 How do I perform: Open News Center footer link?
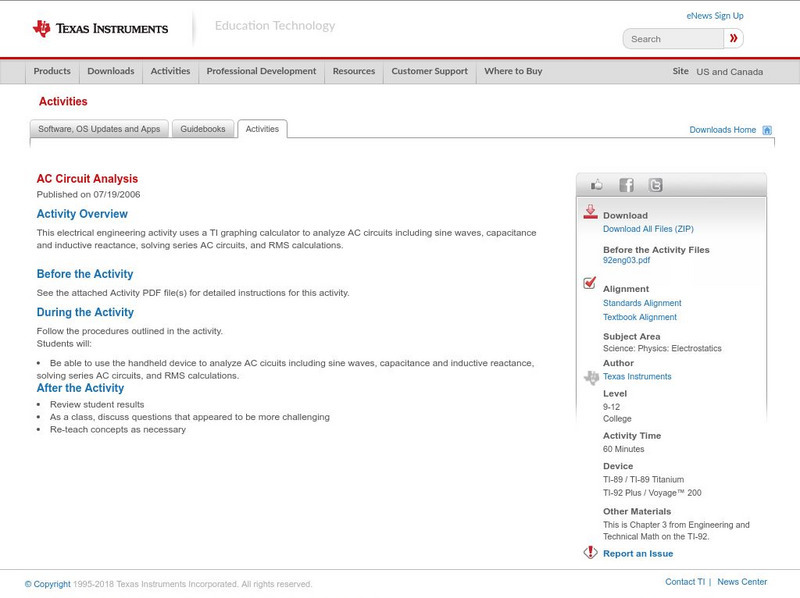[x=742, y=582]
